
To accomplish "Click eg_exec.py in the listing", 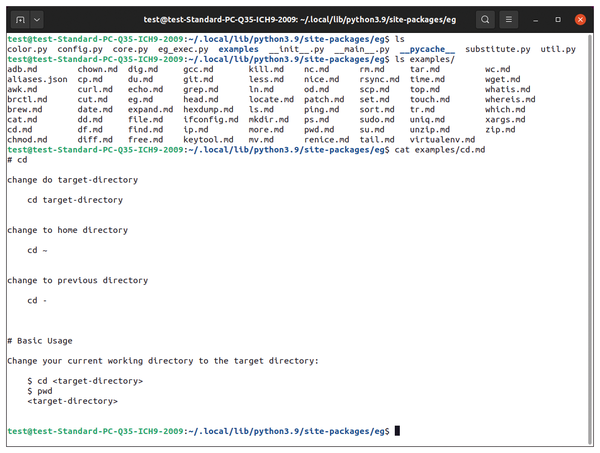I will [x=183, y=49].
